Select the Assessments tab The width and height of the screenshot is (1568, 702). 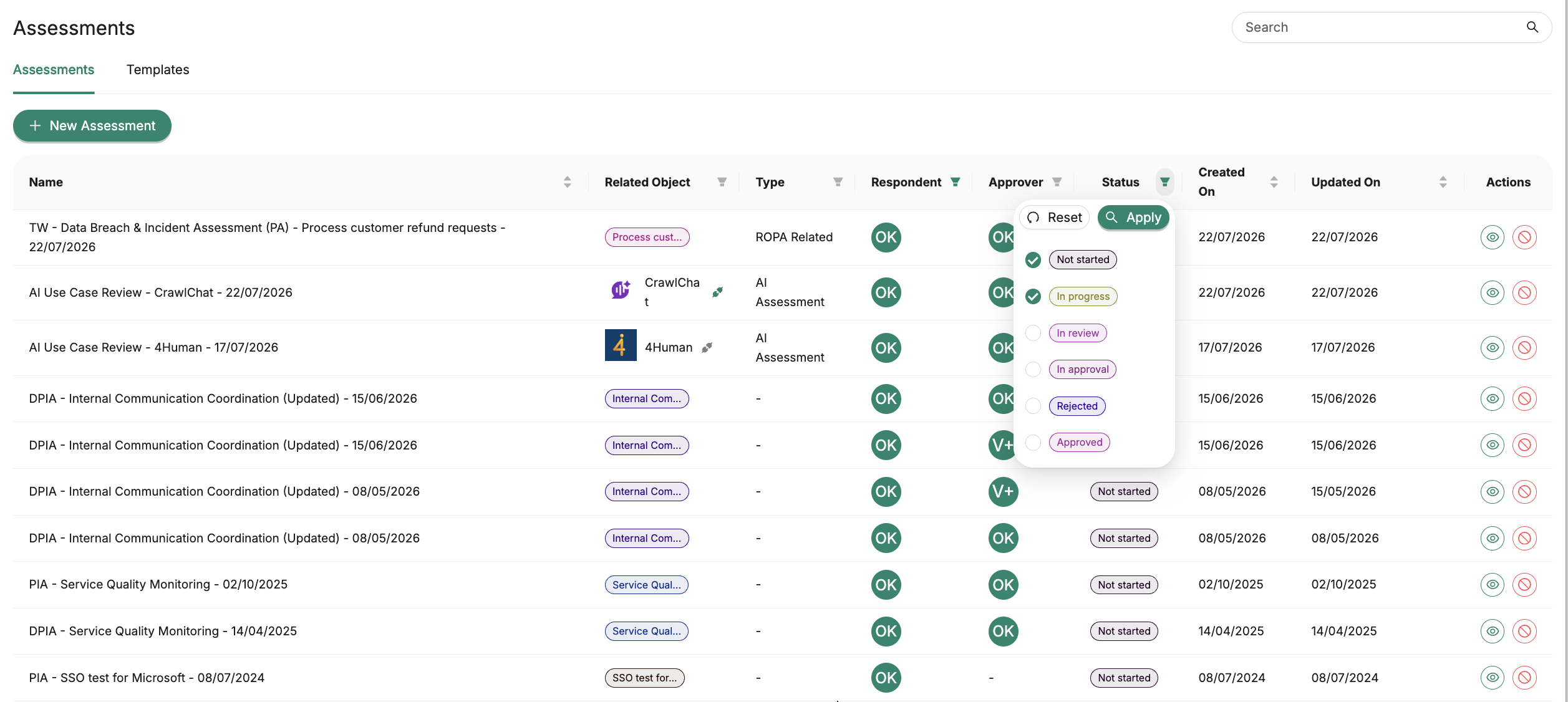(54, 70)
